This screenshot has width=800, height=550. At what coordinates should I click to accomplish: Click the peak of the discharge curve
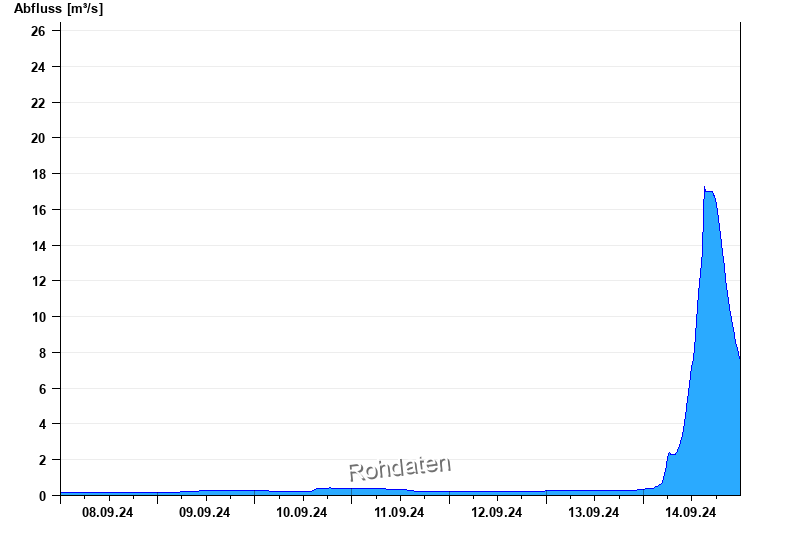[x=705, y=188]
